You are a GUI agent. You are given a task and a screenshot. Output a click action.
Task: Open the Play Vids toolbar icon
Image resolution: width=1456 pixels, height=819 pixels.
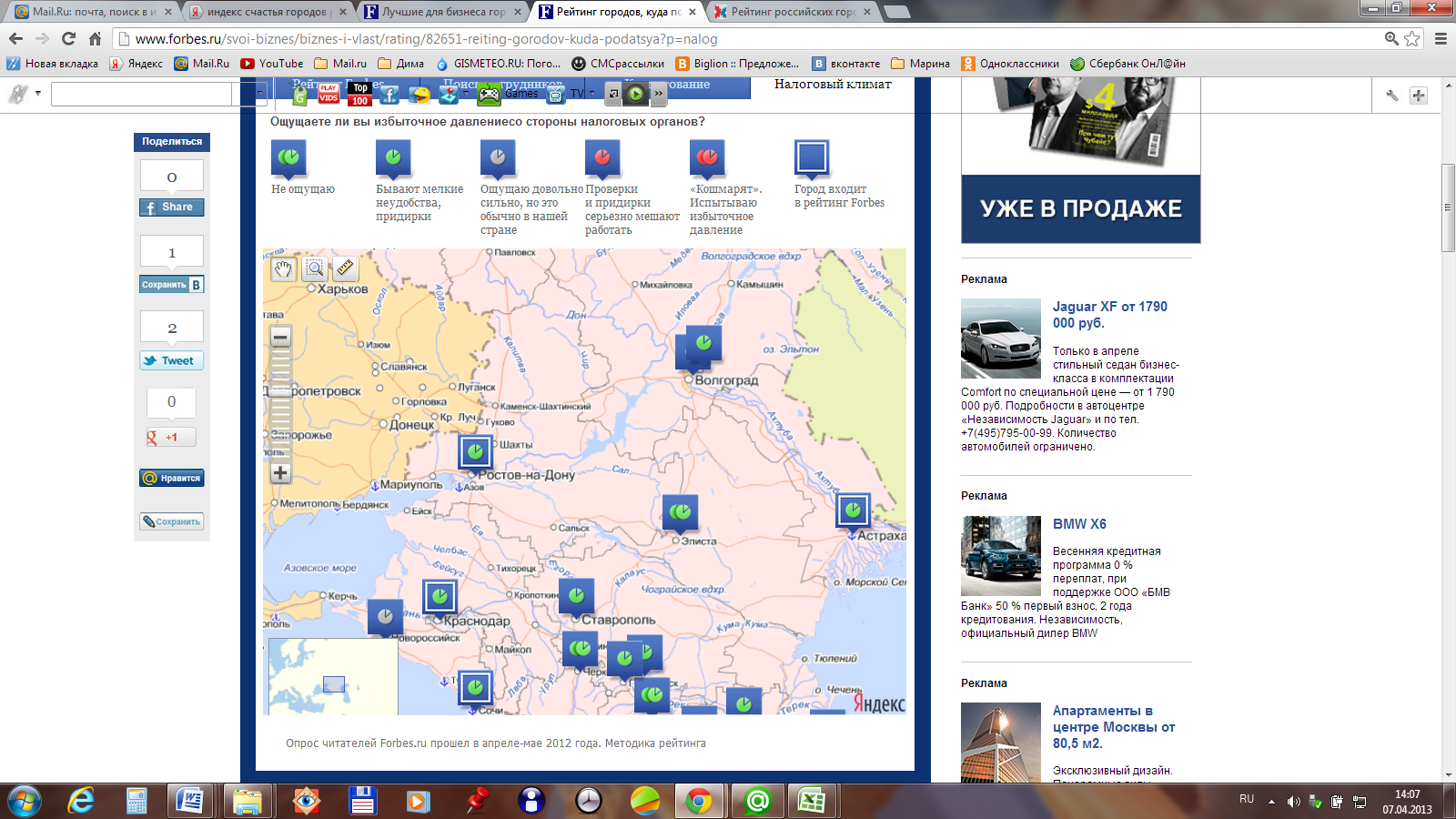click(329, 94)
